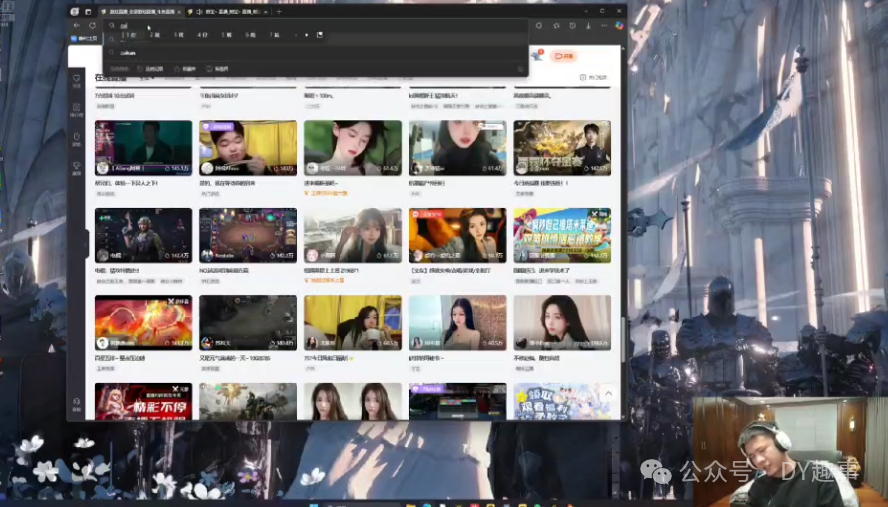Go back in the browser
Viewport: 888px width, 507px height.
click(76, 25)
